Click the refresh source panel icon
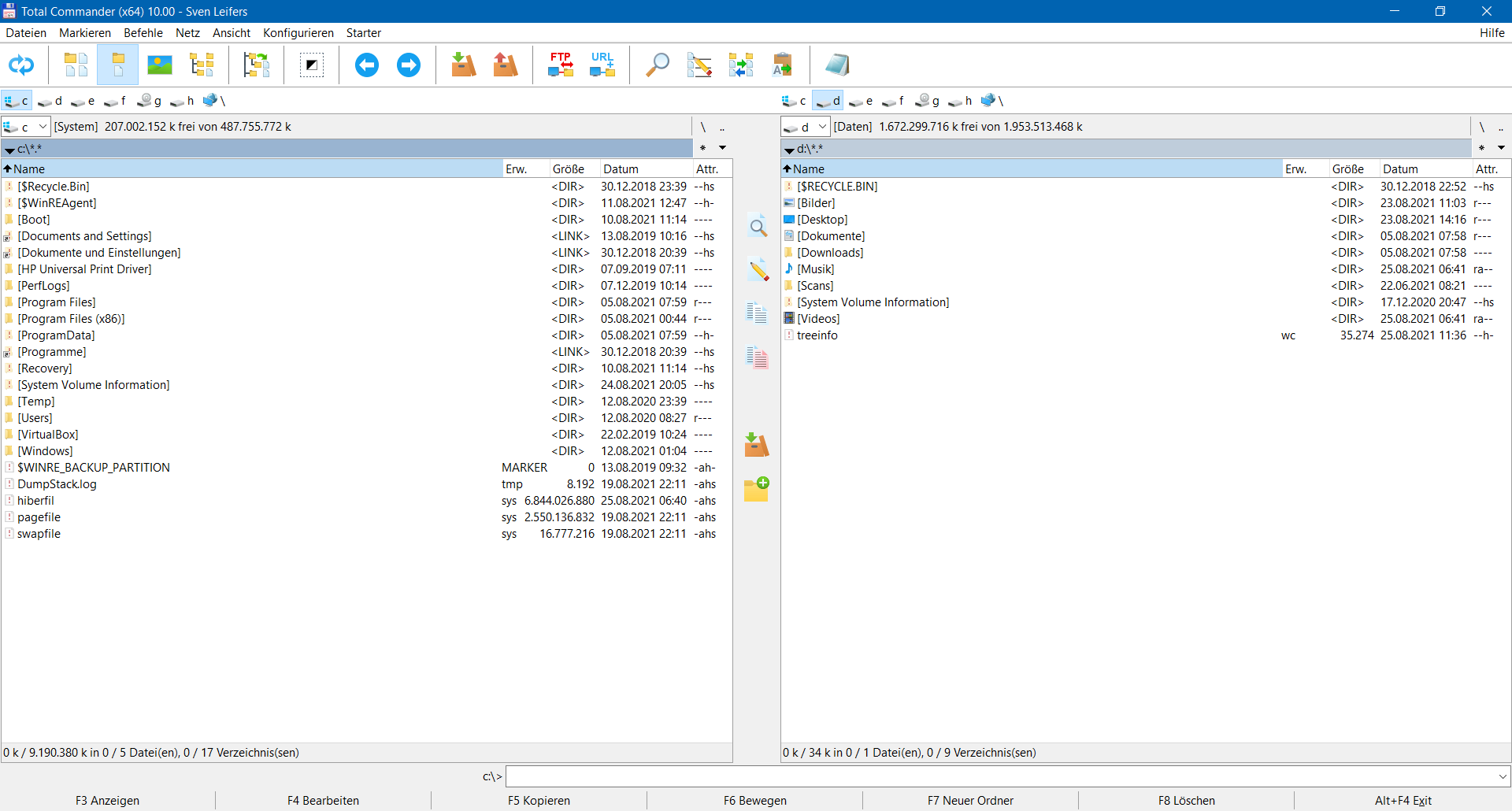 click(x=21, y=65)
